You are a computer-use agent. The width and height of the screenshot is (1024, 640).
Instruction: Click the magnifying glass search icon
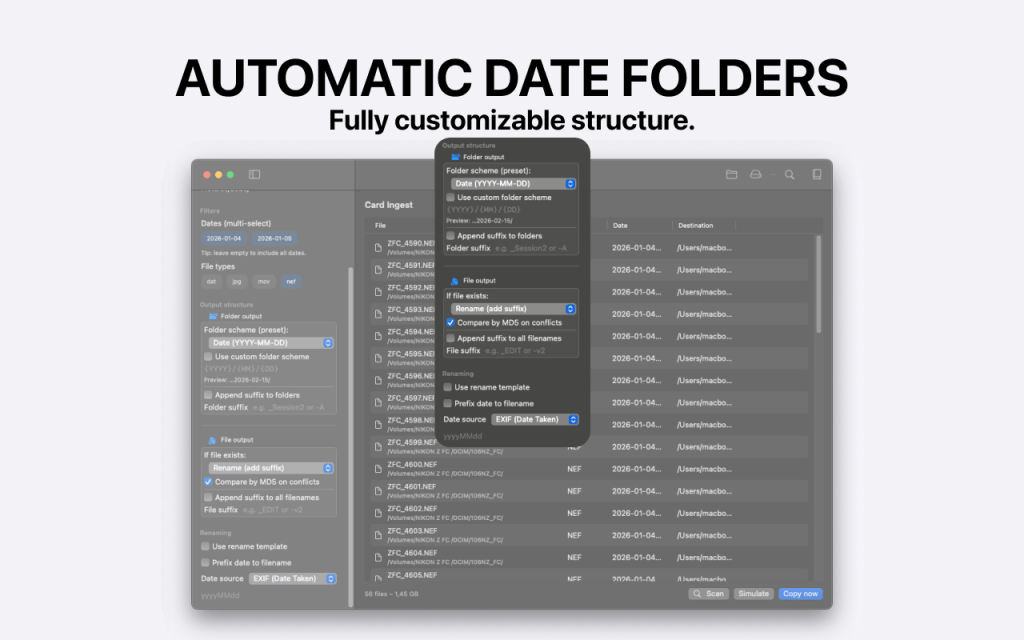(789, 174)
